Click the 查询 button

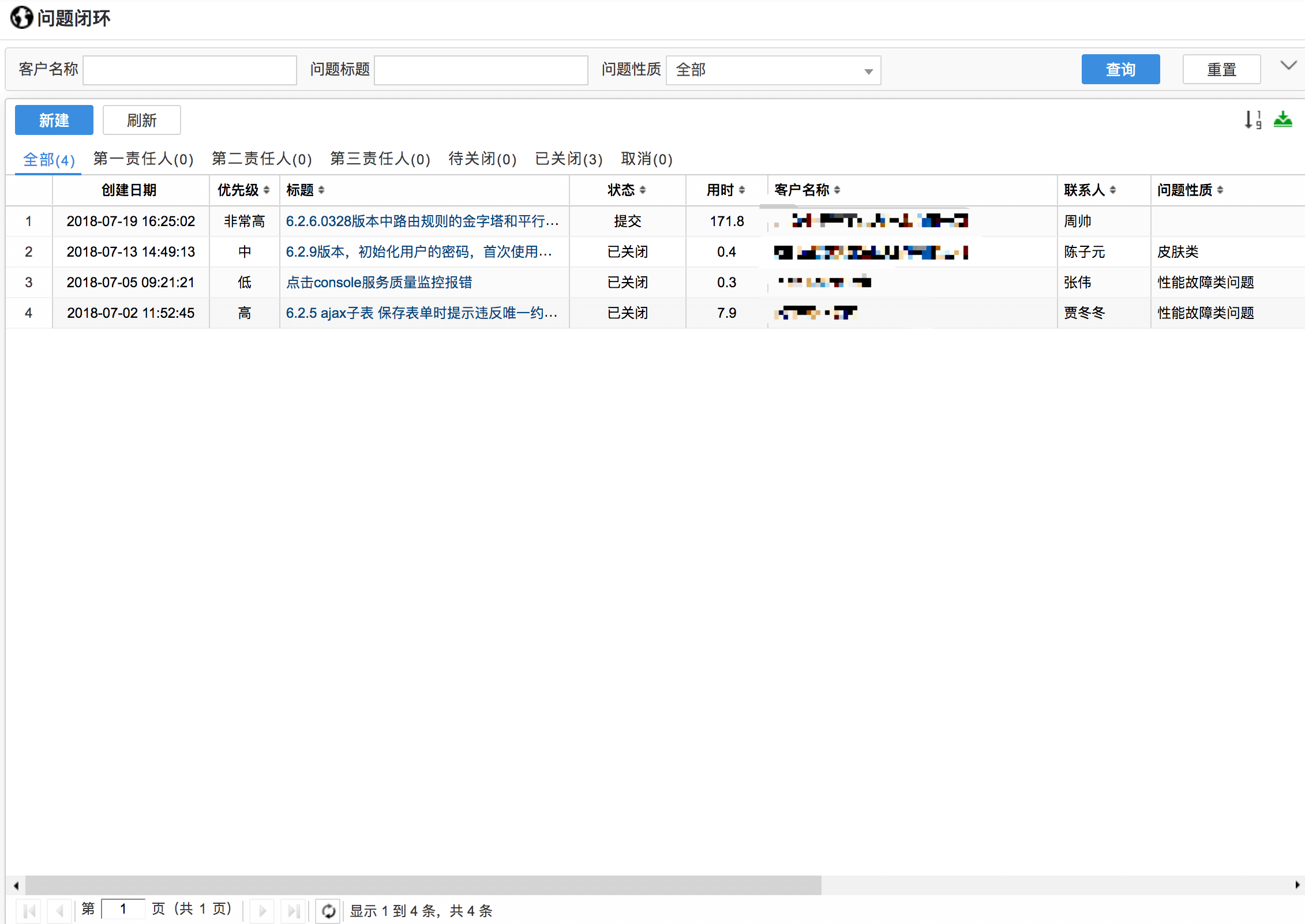1120,69
